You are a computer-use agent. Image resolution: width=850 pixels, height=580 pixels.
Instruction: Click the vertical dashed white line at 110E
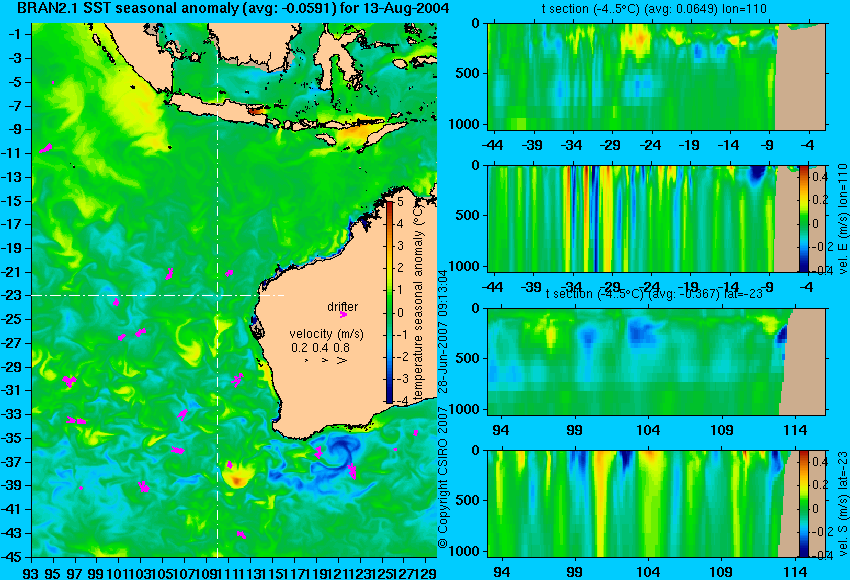[217, 290]
